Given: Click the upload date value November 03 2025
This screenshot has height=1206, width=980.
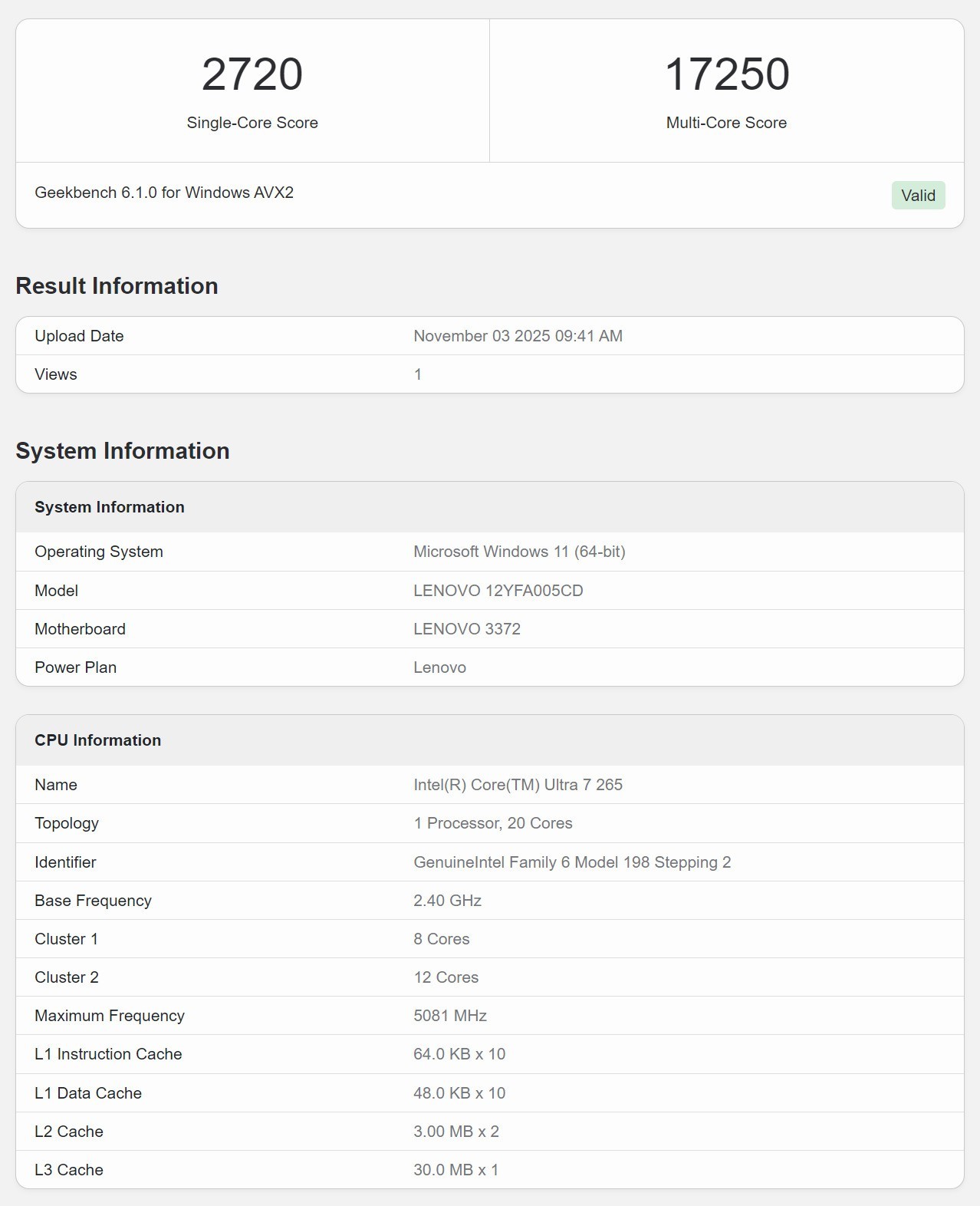Looking at the screenshot, I should coord(518,336).
